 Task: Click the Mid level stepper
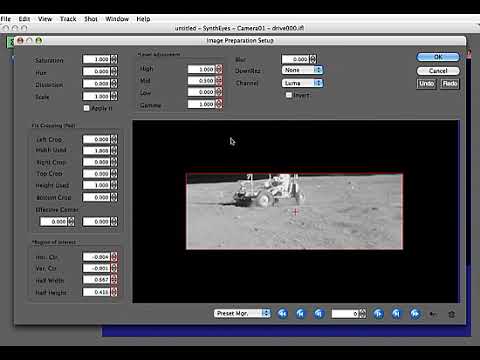219,81
